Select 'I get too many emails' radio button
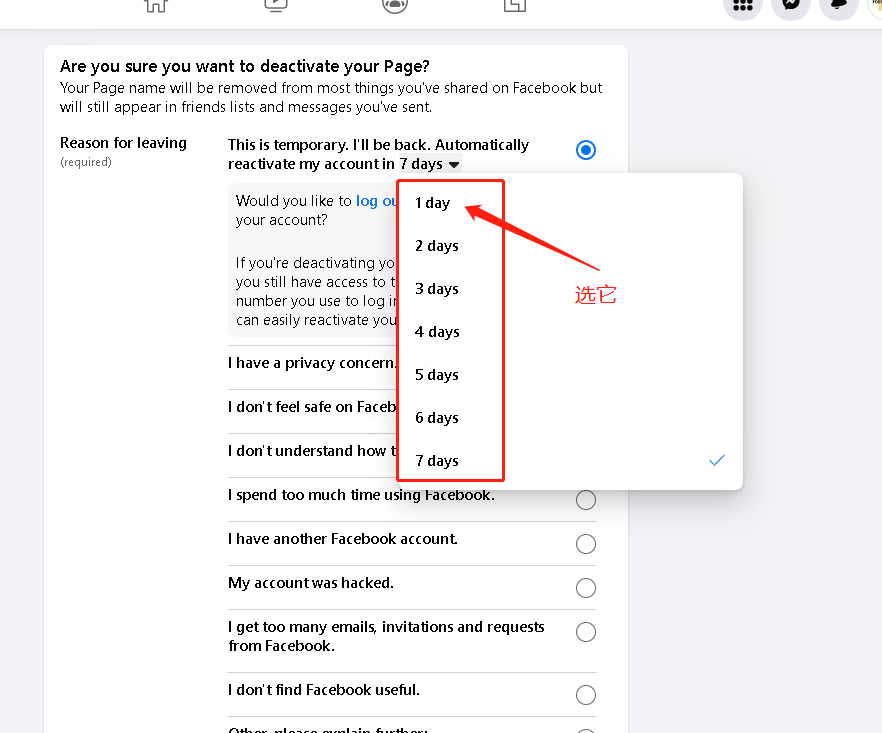The width and height of the screenshot is (882, 733). 586,632
